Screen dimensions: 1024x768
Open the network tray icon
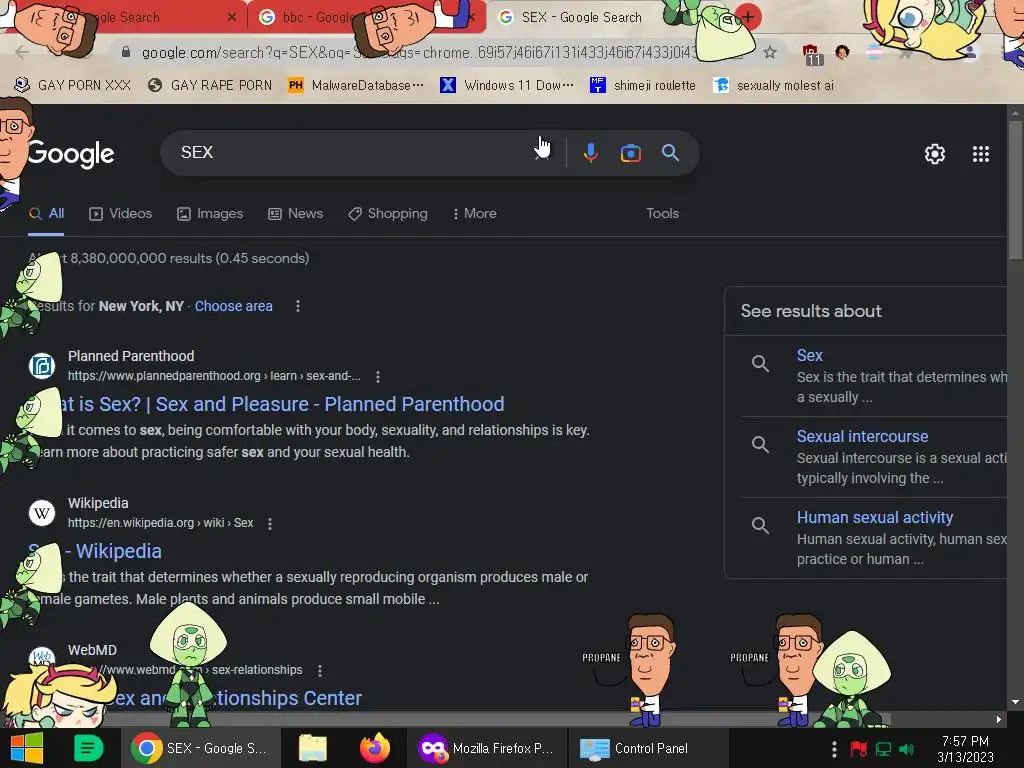(x=883, y=749)
